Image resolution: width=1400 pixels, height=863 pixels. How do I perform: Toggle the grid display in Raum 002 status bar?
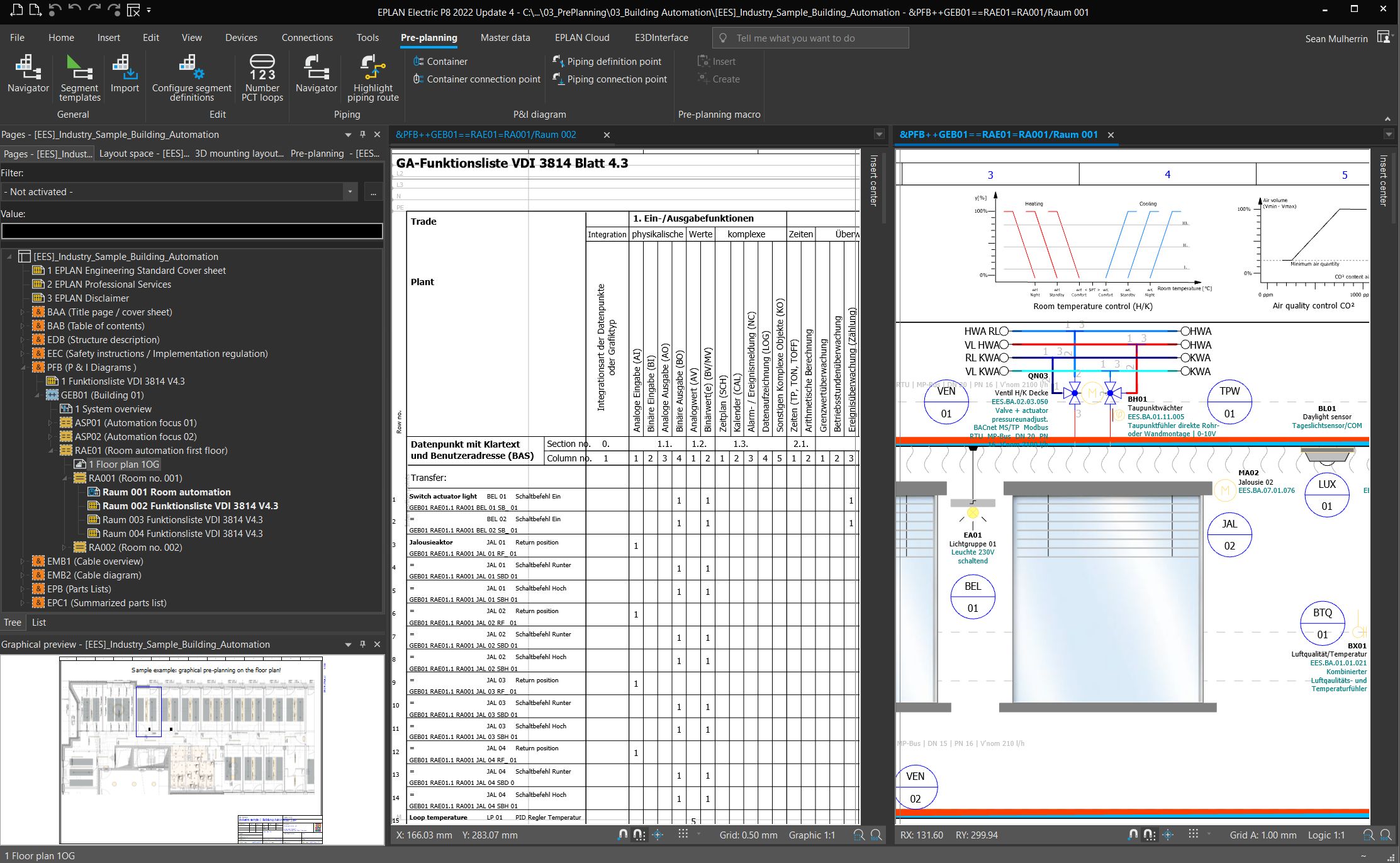683,835
